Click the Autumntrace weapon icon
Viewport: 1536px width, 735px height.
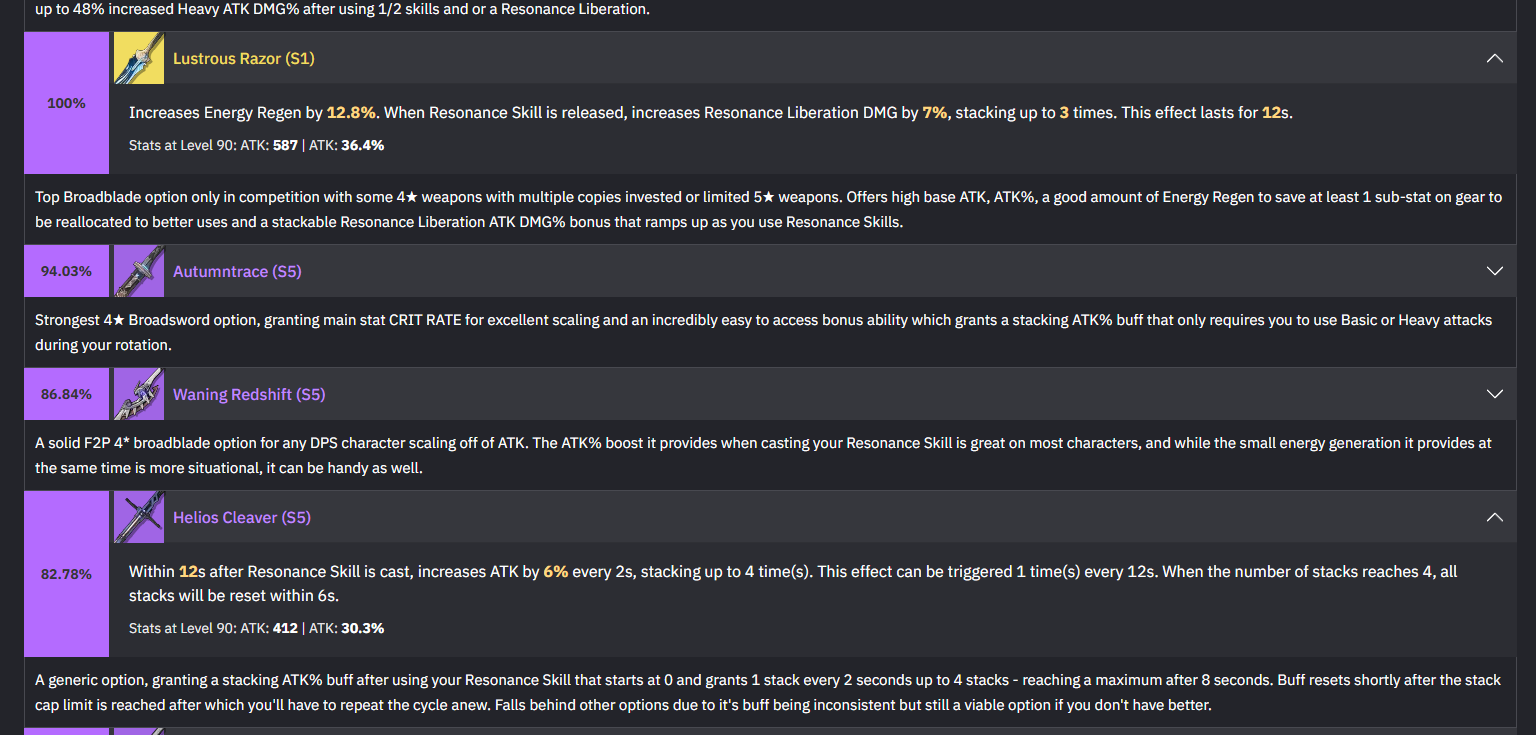point(139,271)
